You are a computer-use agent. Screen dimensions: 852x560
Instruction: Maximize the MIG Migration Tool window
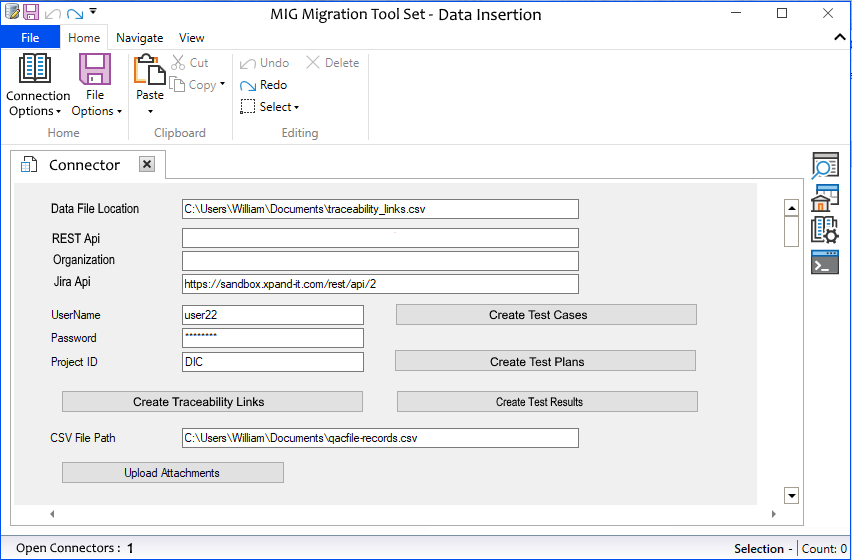click(x=782, y=13)
